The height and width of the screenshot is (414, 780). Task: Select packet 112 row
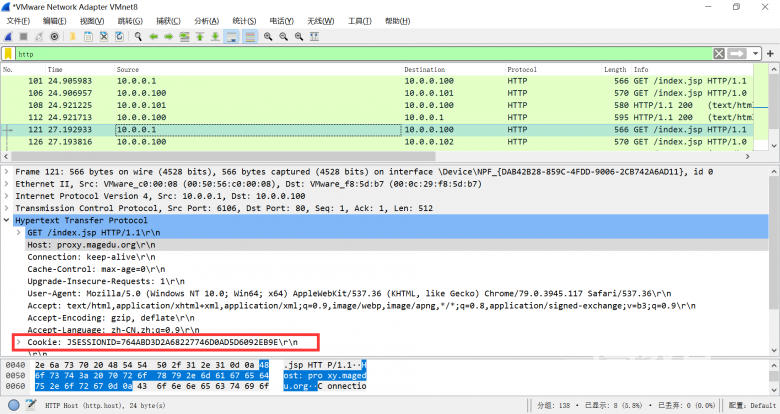coord(377,117)
